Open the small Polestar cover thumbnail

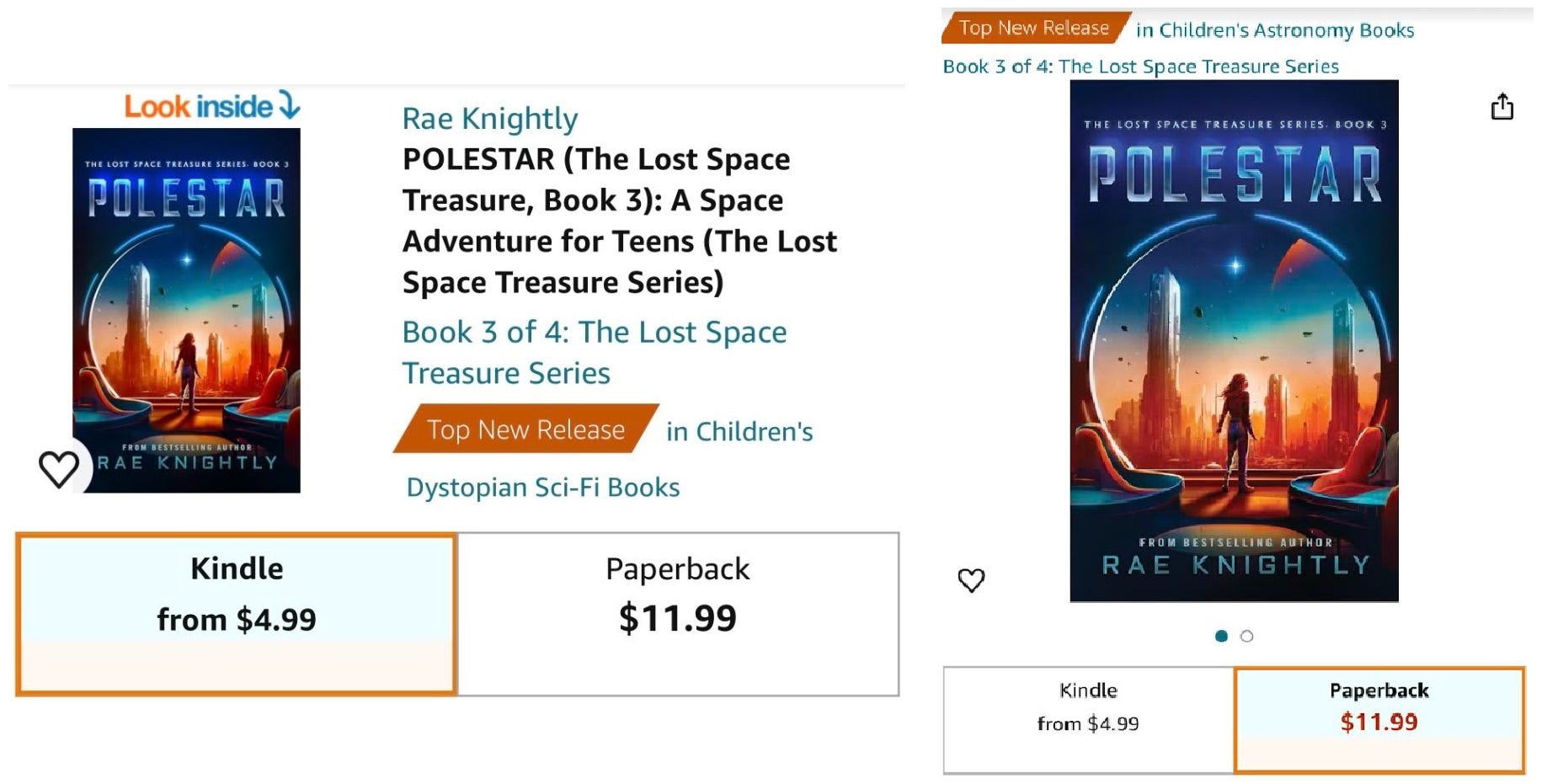186,310
